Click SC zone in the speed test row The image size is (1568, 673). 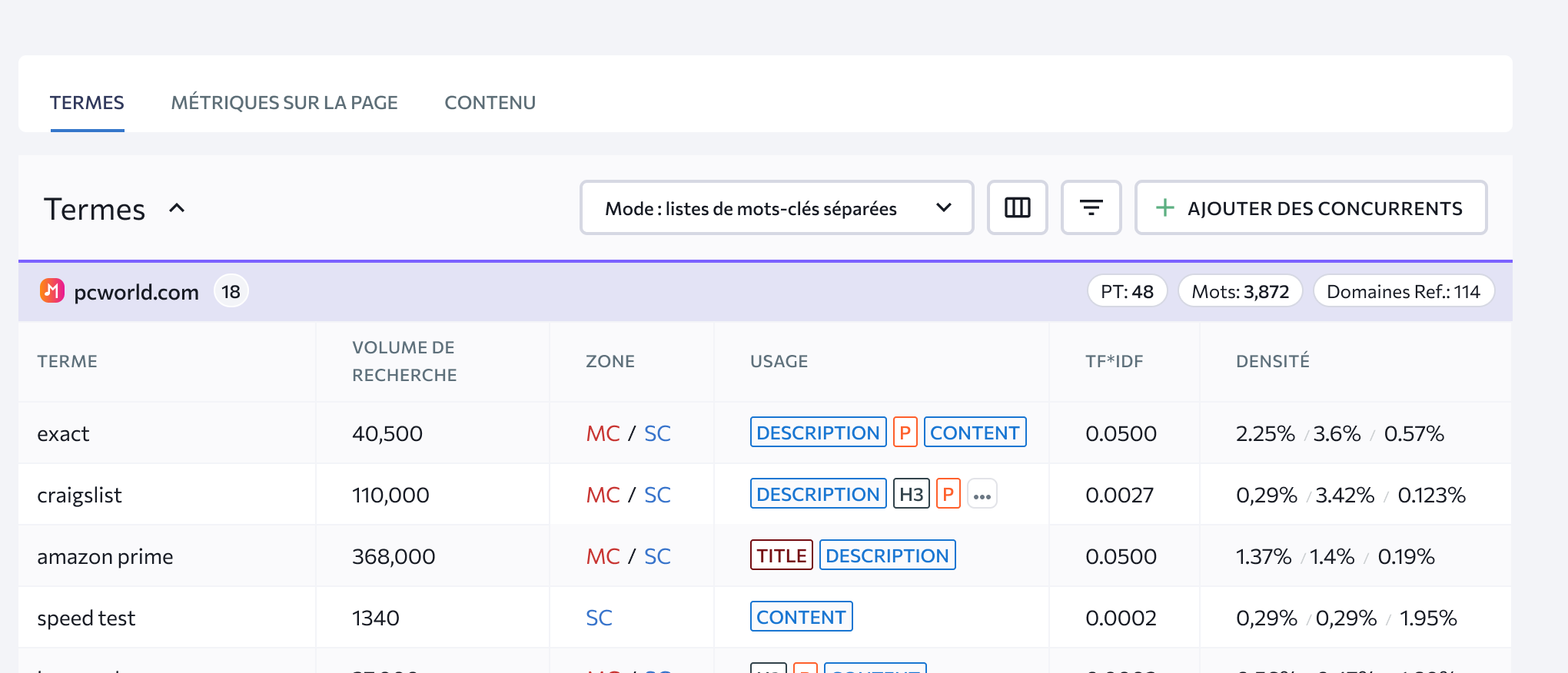599,618
